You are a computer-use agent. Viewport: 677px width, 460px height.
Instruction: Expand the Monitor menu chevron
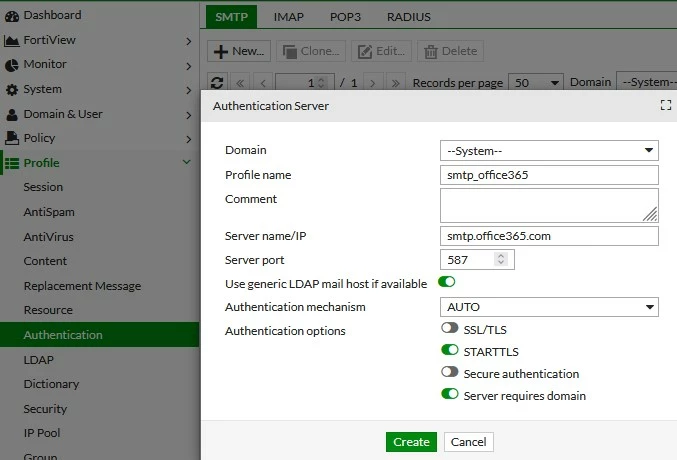189,66
